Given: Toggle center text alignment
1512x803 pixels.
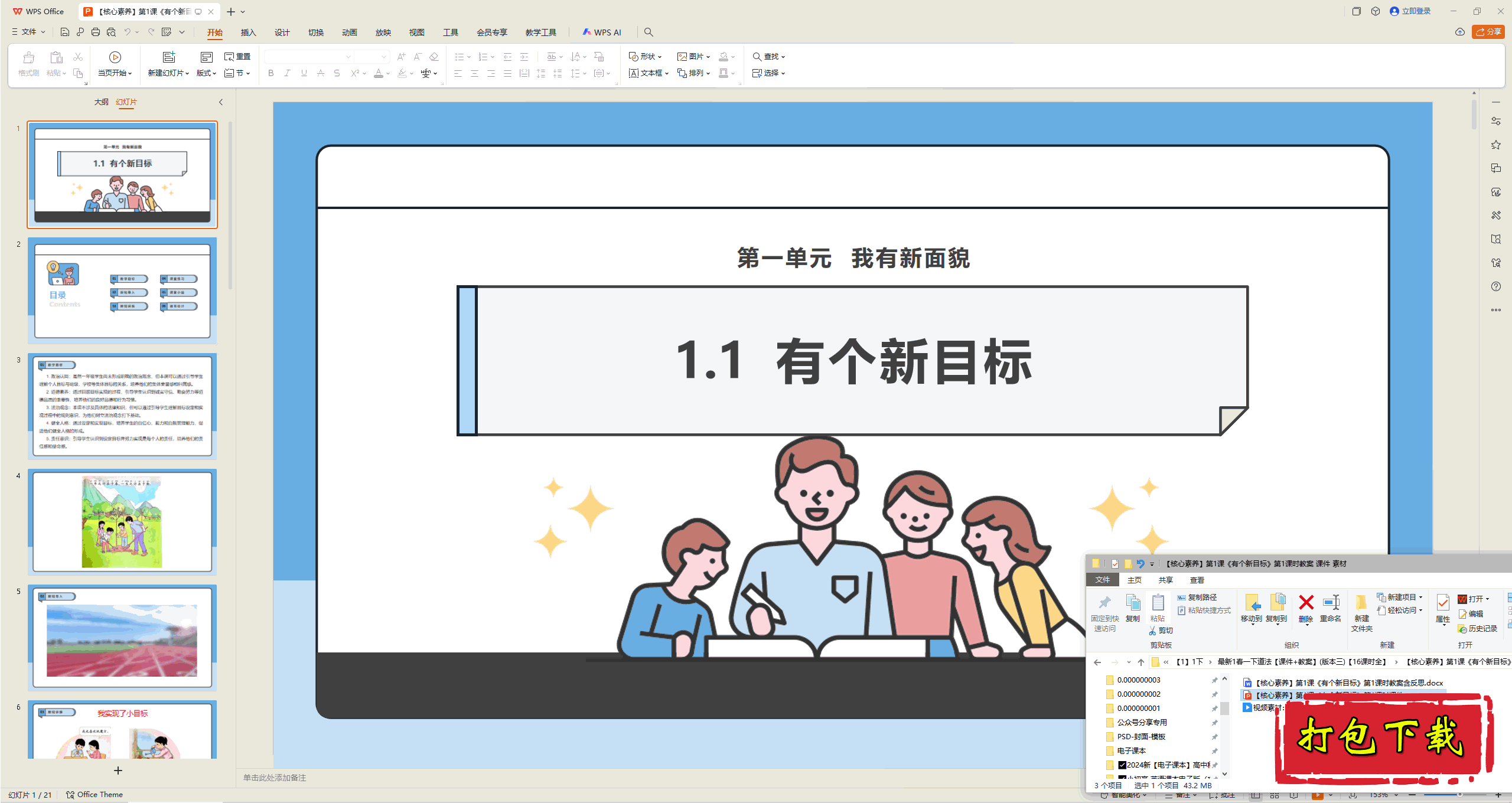Looking at the screenshot, I should (x=474, y=73).
